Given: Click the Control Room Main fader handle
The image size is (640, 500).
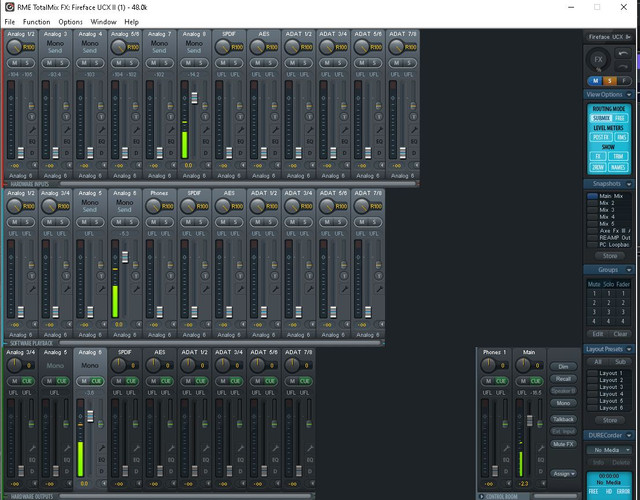Looking at the screenshot, I should click(530, 420).
